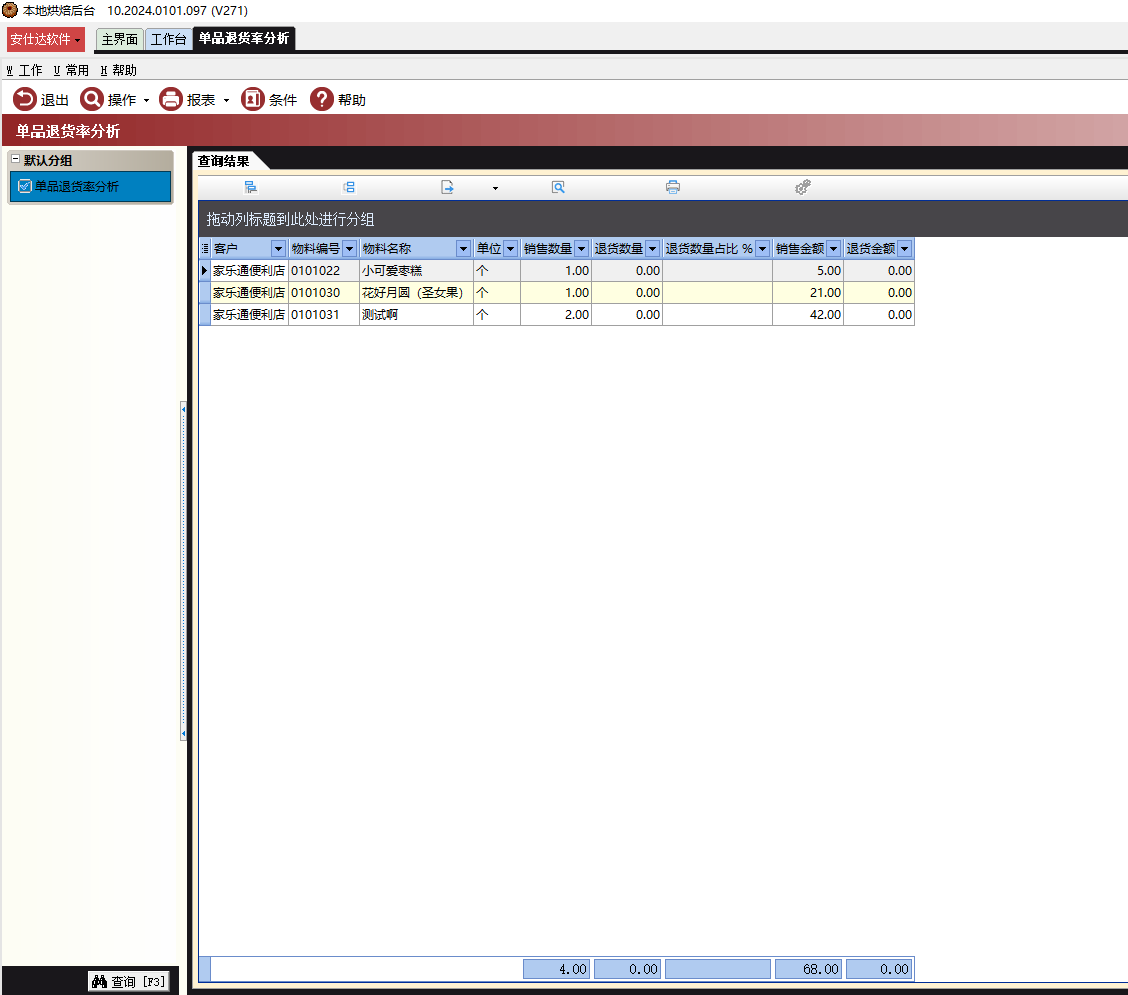Viewport: 1128px width, 995px height.
Task: Open the 条件 conditions icon
Action: coord(253,99)
